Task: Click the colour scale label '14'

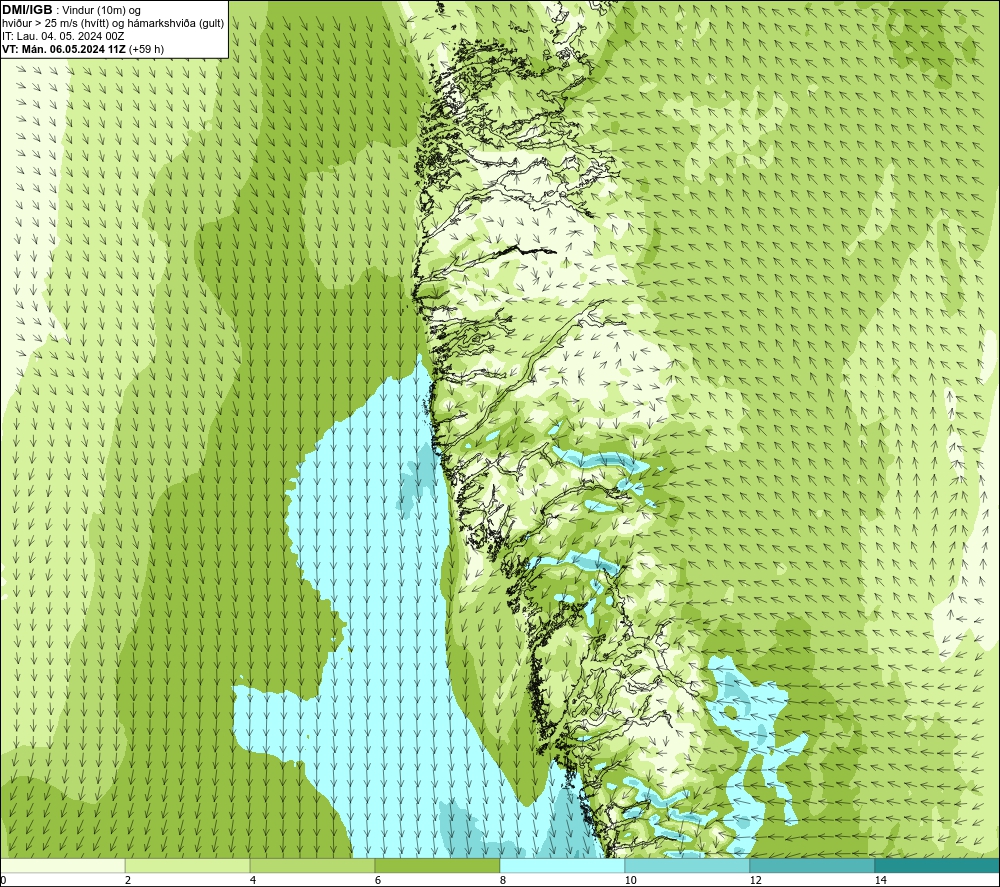Action: click(x=880, y=880)
